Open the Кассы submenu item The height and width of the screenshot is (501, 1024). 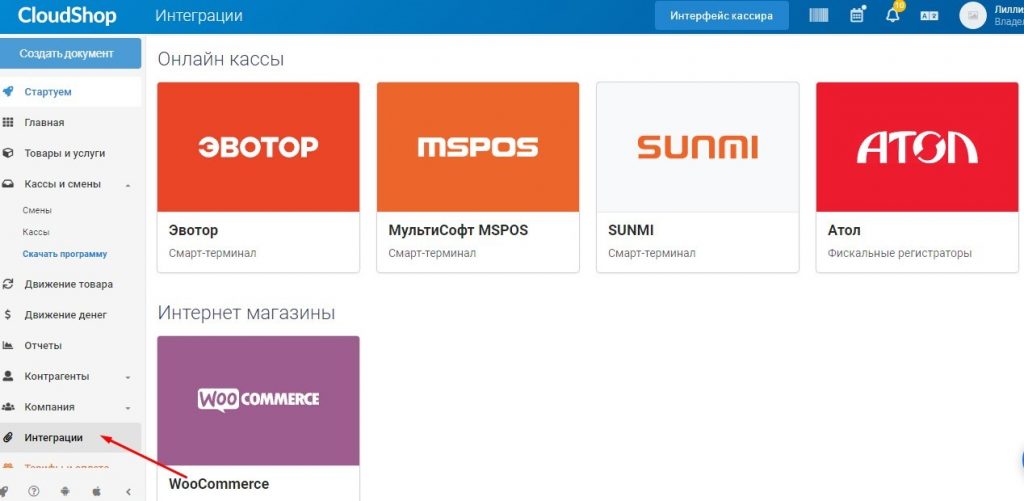tap(36, 232)
